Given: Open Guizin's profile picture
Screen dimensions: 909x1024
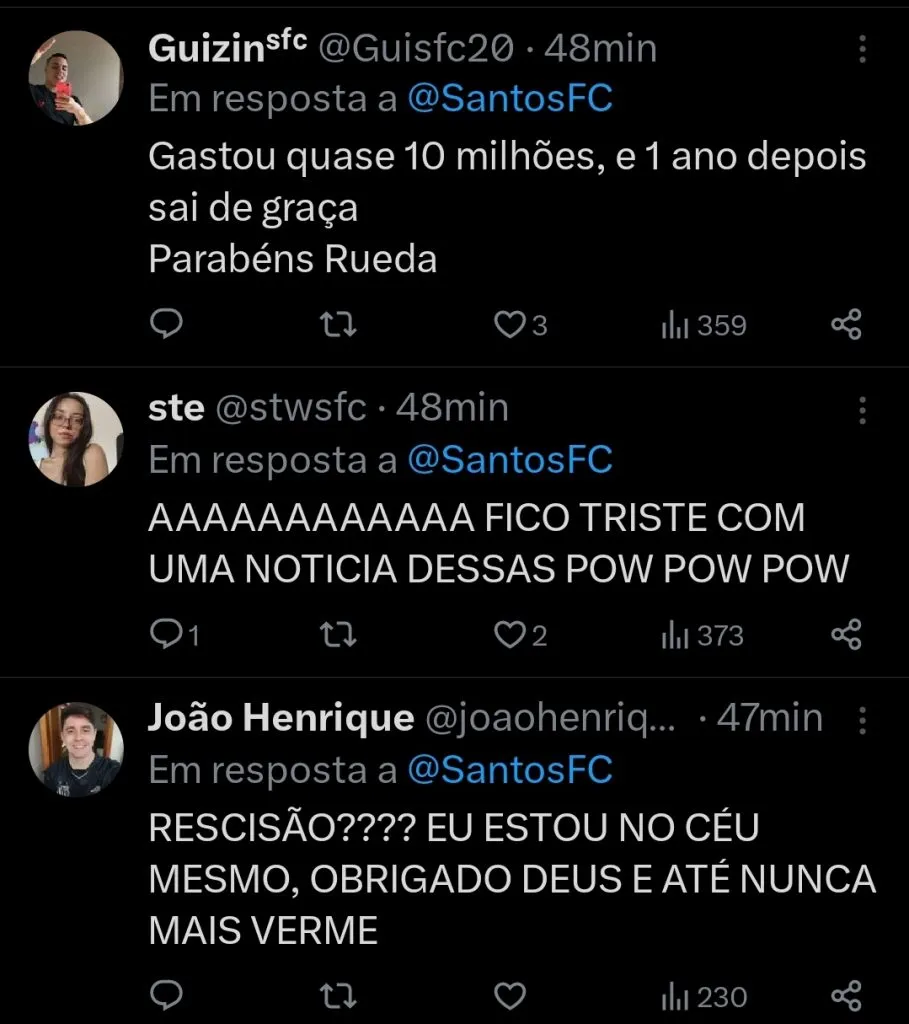Looking at the screenshot, I should coord(74,78).
